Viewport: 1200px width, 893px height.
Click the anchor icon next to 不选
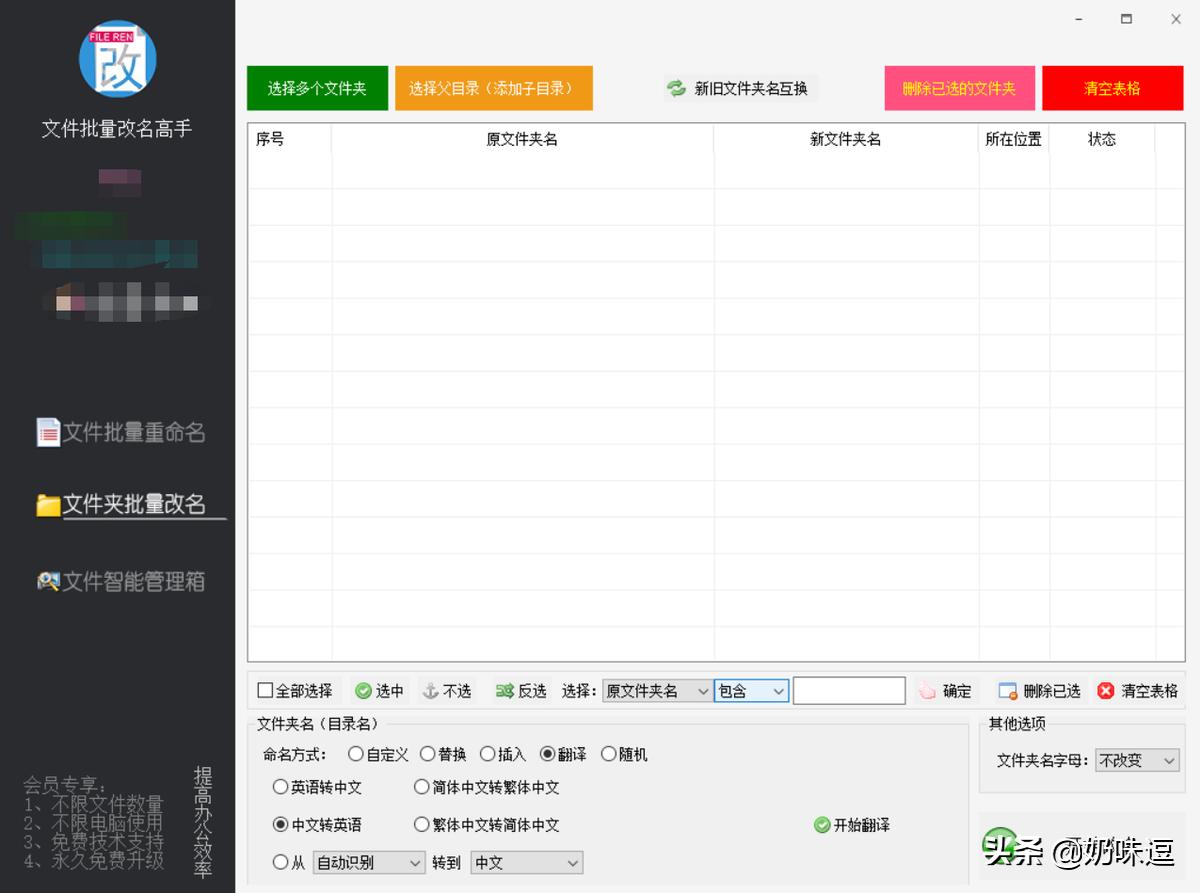(432, 690)
